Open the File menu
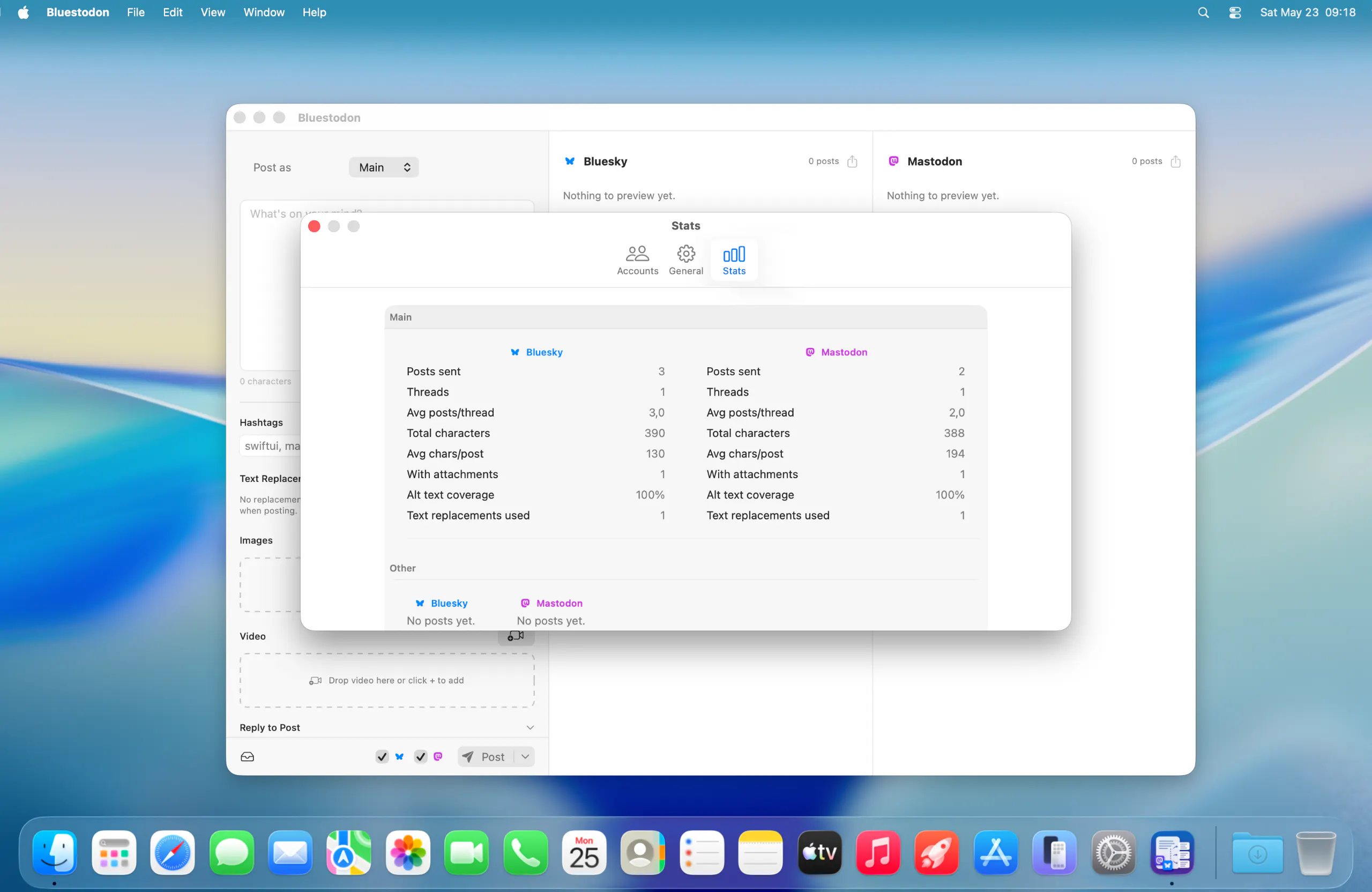1372x892 pixels. 136,12
